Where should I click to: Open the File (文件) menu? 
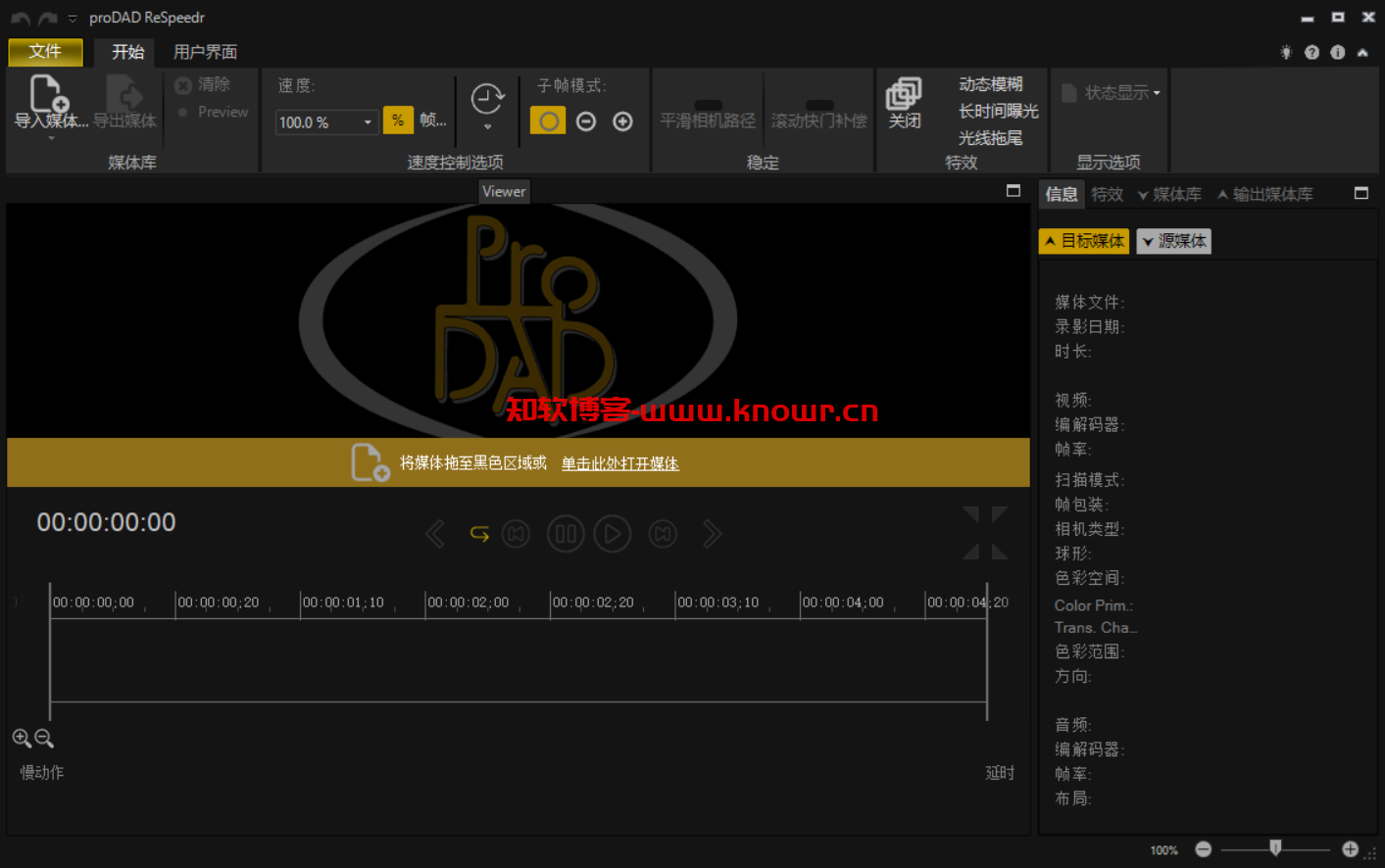(x=45, y=52)
